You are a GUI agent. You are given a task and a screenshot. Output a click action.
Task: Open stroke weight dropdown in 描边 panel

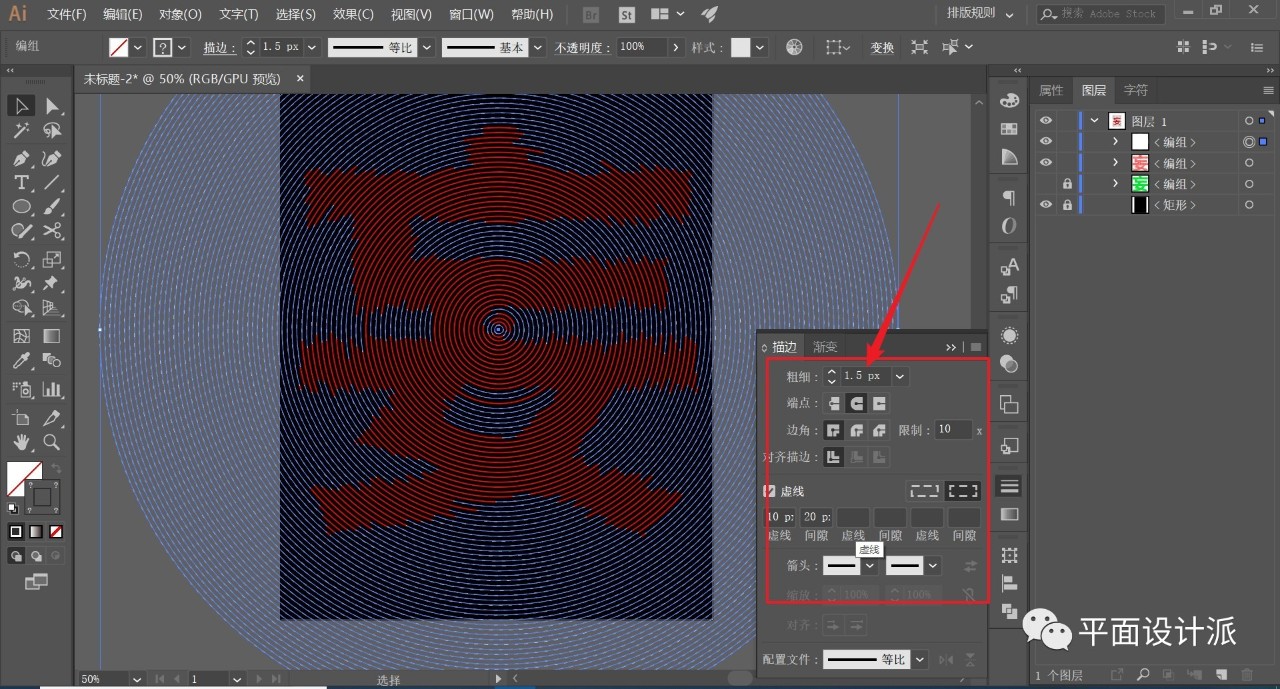click(900, 376)
